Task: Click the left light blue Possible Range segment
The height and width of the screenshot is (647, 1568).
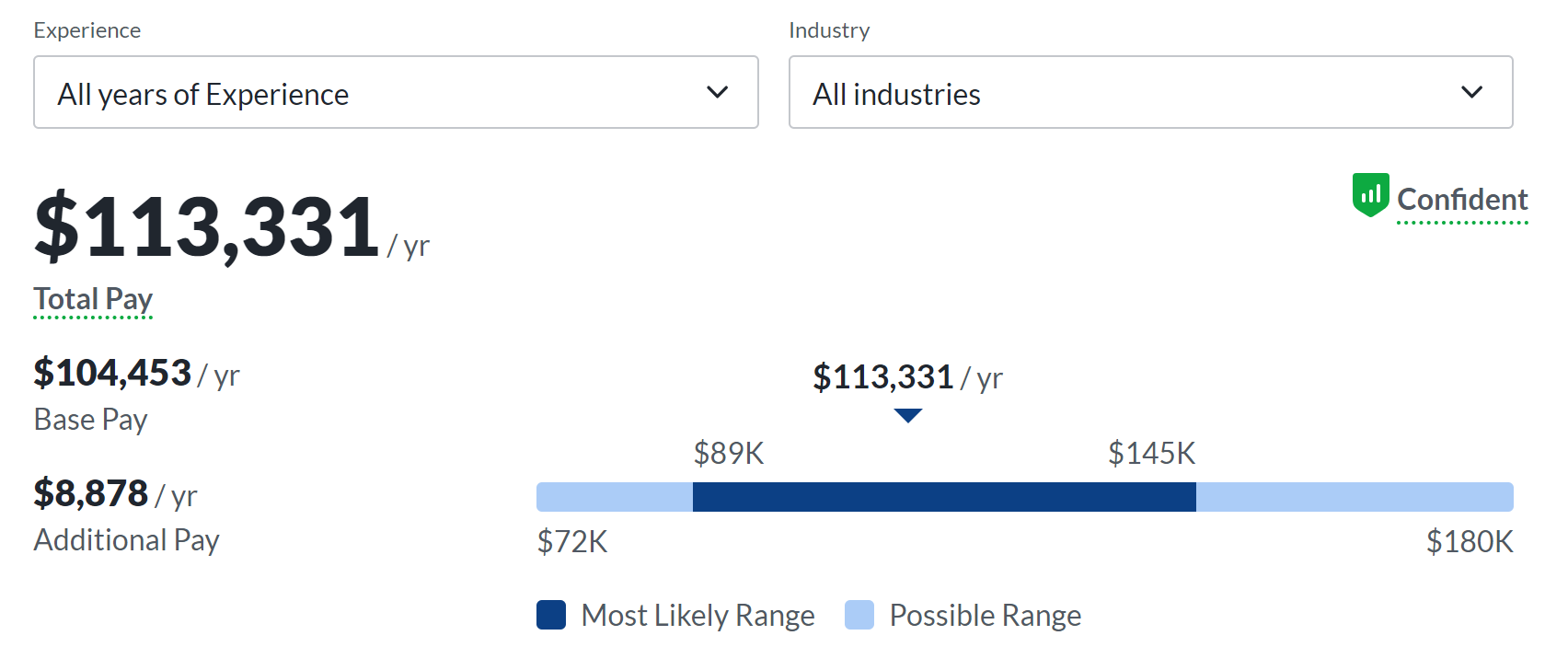Action: point(615,497)
